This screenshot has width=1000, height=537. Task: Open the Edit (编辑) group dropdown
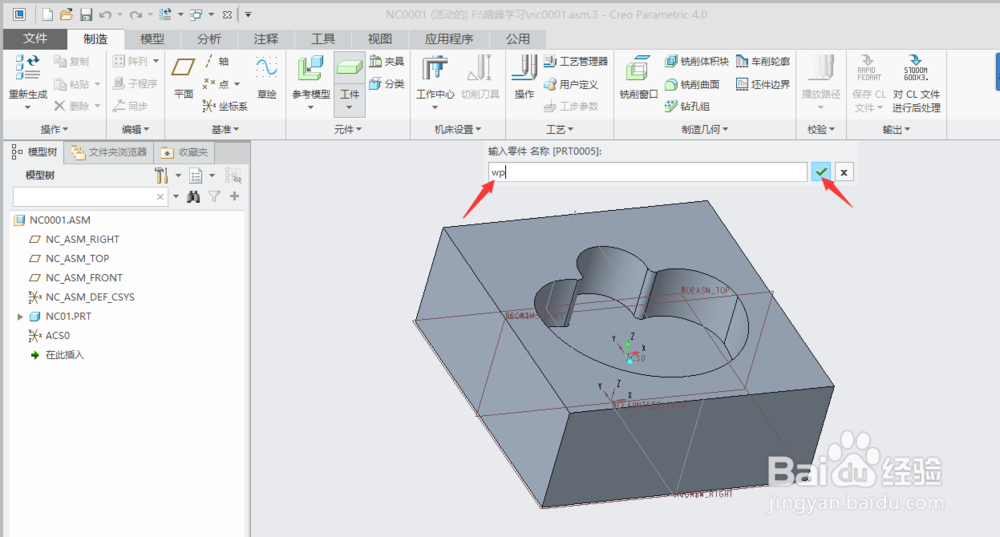coord(135,129)
